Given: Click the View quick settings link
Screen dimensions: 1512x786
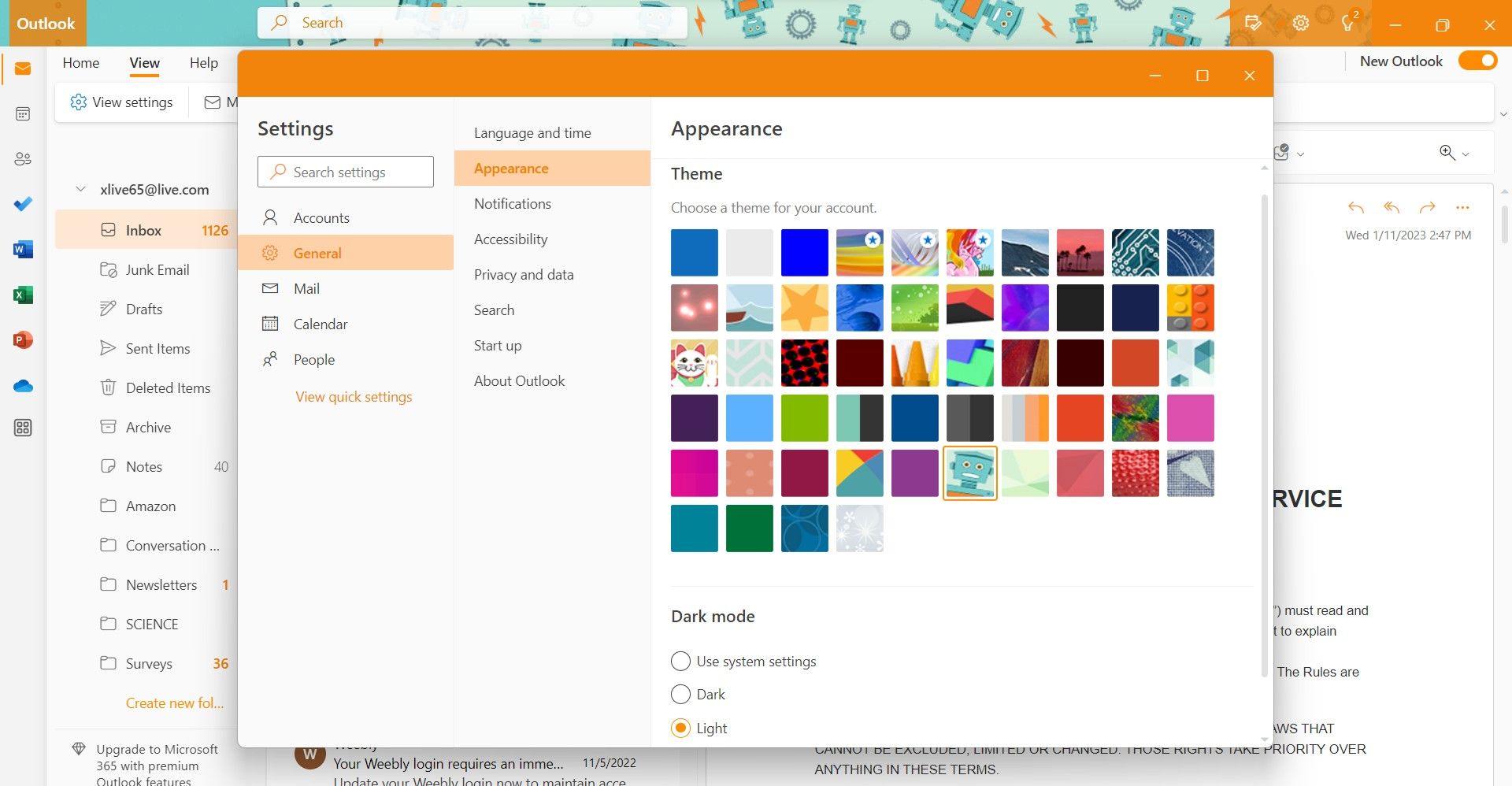Looking at the screenshot, I should (353, 396).
